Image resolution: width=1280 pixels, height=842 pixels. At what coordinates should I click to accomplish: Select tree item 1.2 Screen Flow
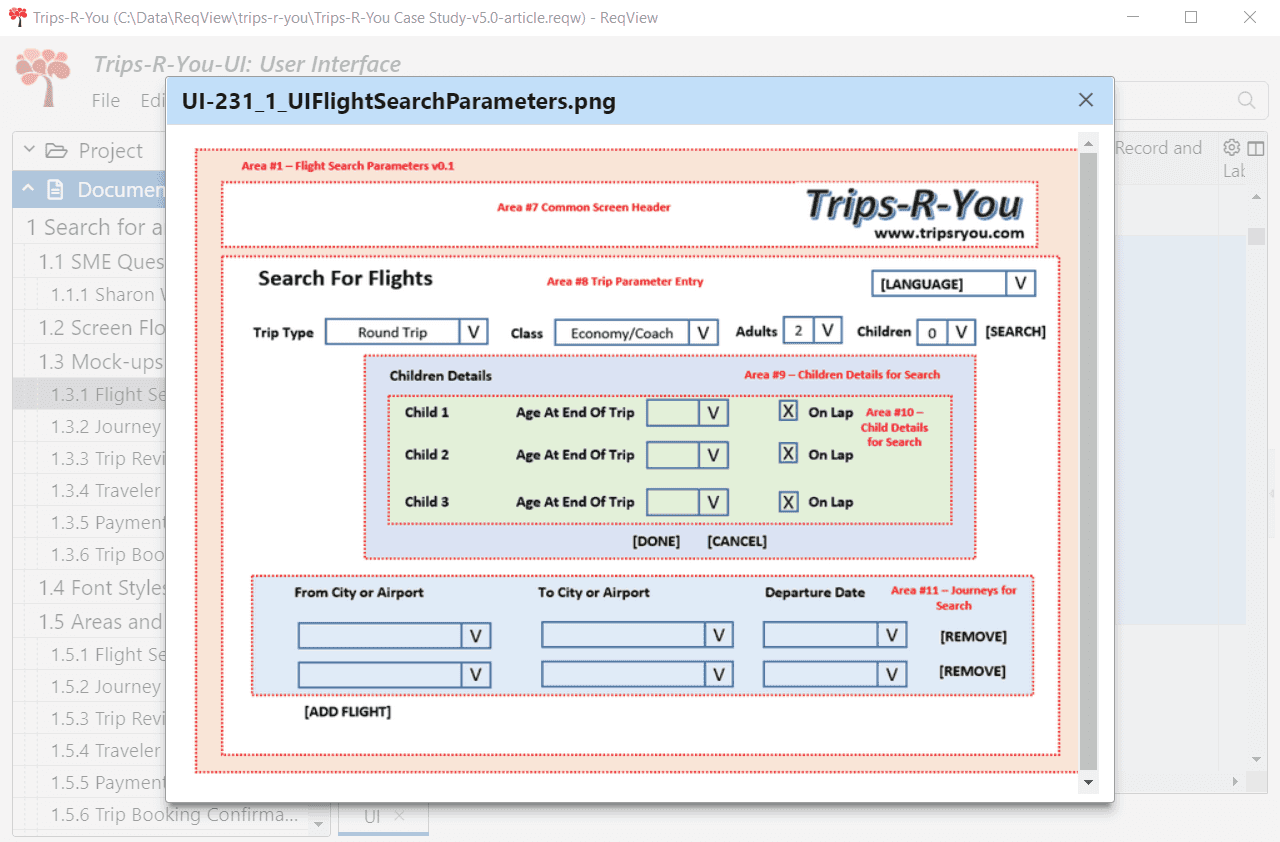[x=101, y=328]
